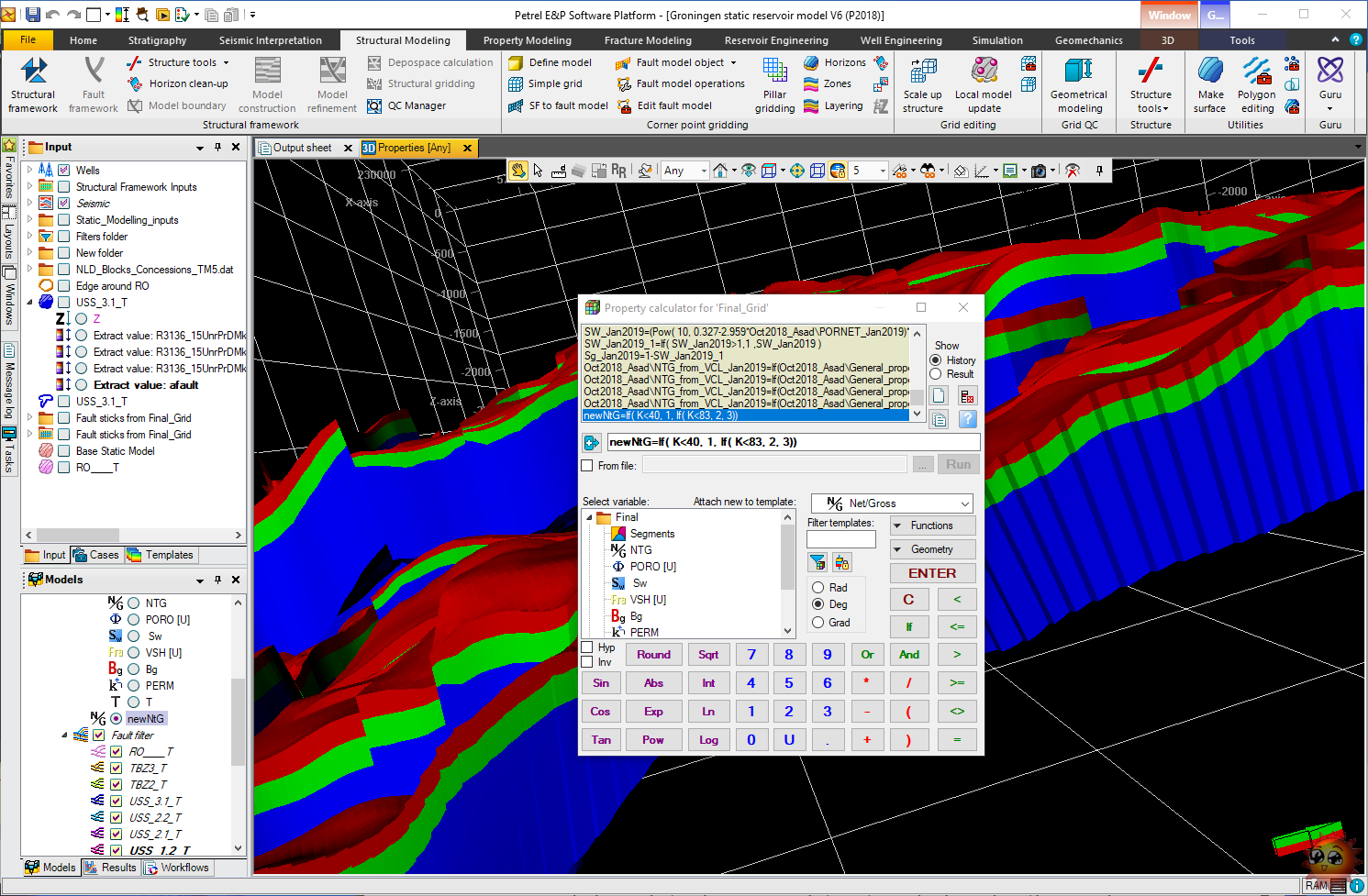Switch to Seismic Interpretation ribbon tab
Image resolution: width=1368 pixels, height=896 pixels.
tap(271, 40)
